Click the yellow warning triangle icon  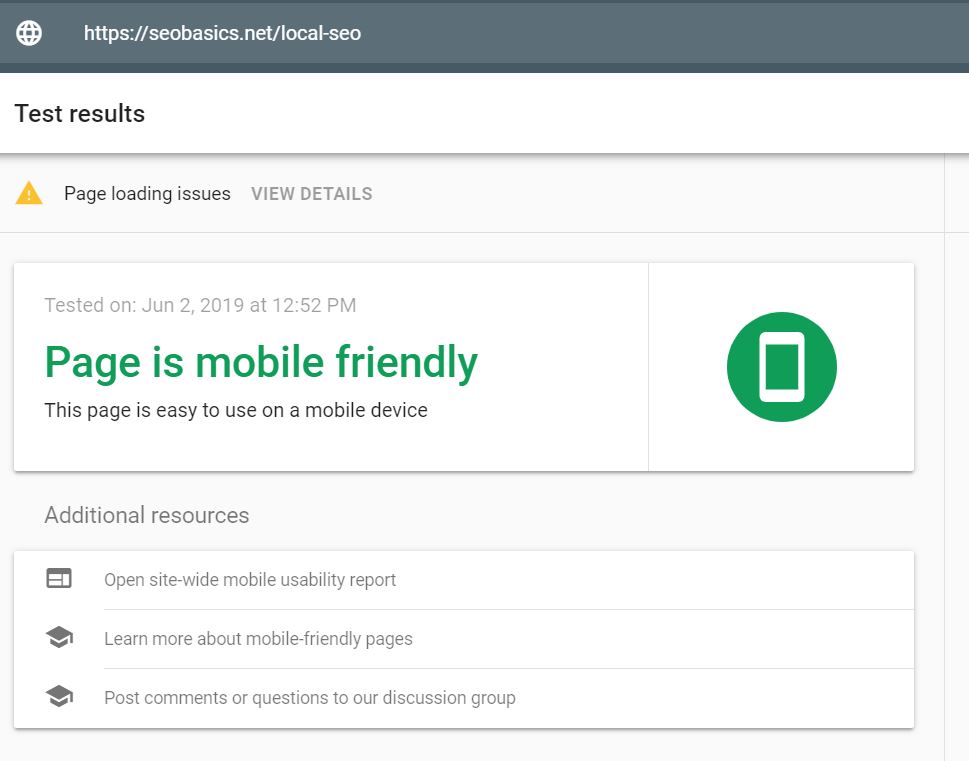point(29,193)
